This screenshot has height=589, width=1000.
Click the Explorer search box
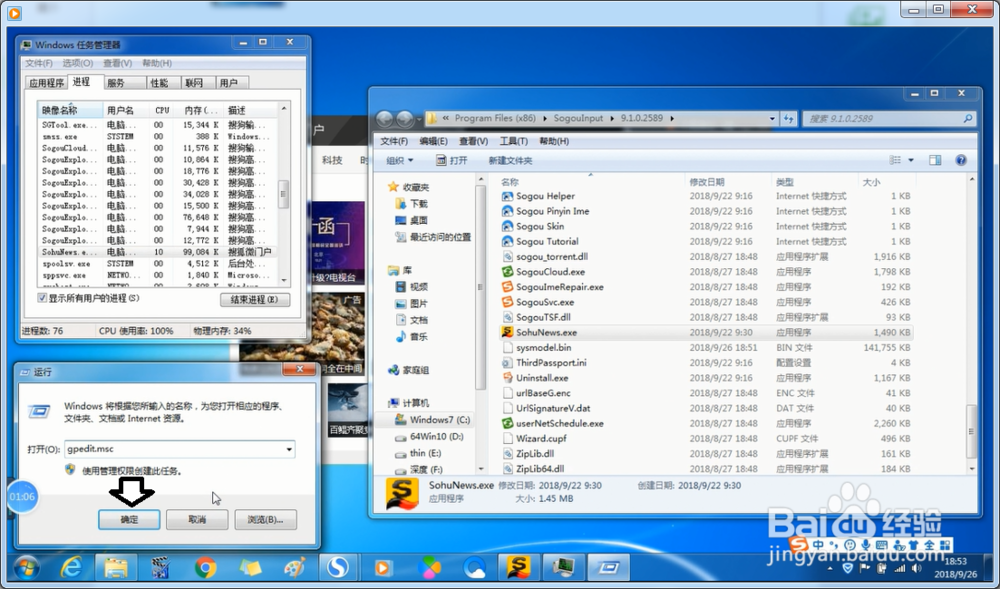tap(889, 119)
